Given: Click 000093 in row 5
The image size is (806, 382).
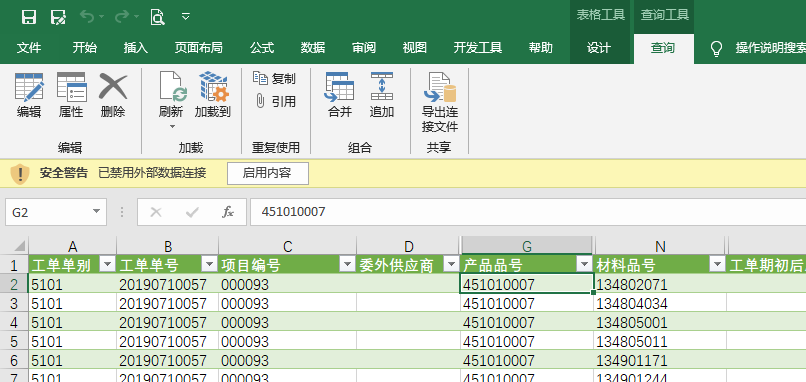Looking at the screenshot, I should 287,341.
